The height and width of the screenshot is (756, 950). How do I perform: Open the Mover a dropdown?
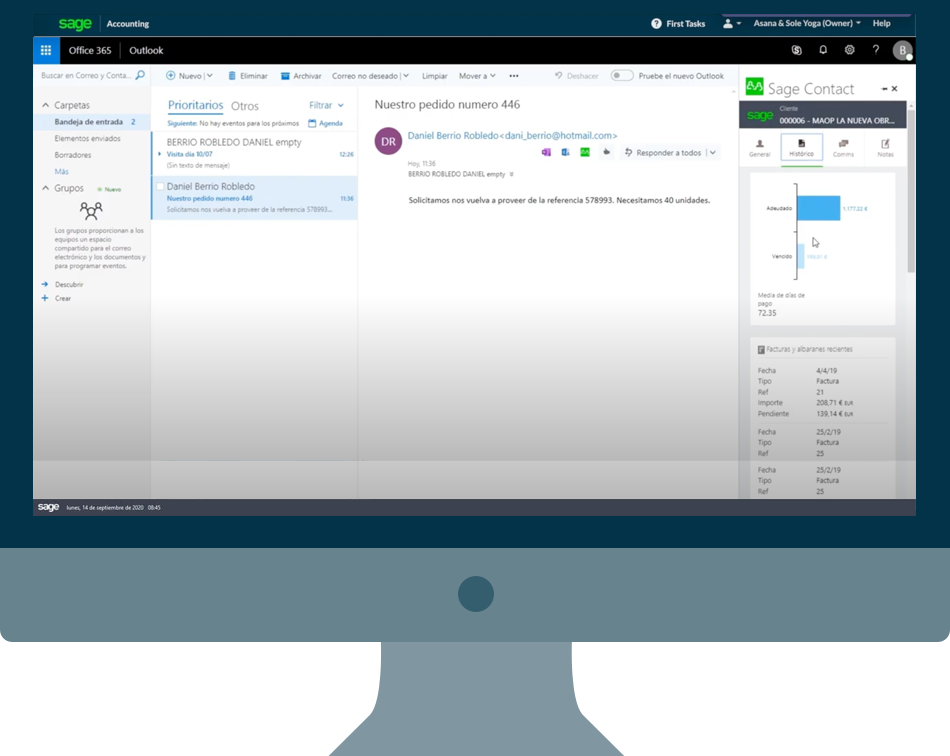pyautogui.click(x=477, y=76)
